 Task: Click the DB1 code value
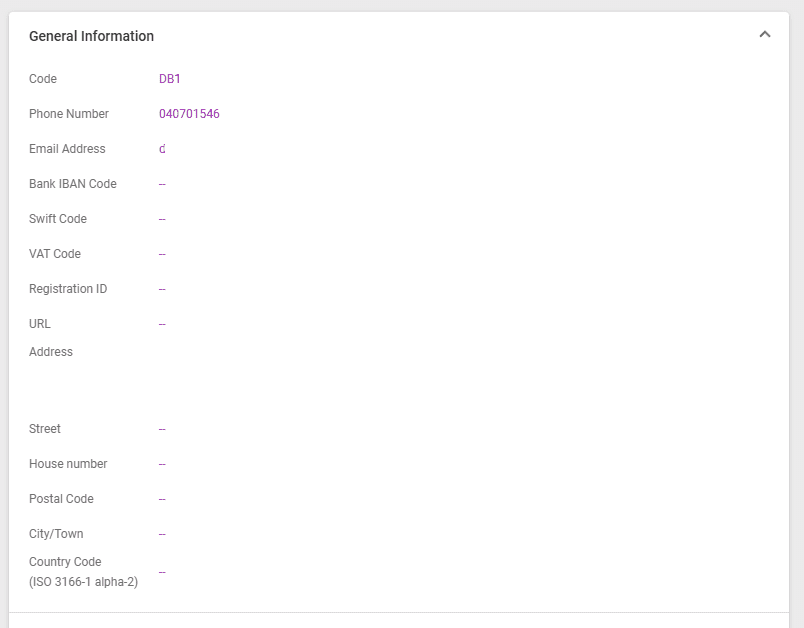(170, 79)
